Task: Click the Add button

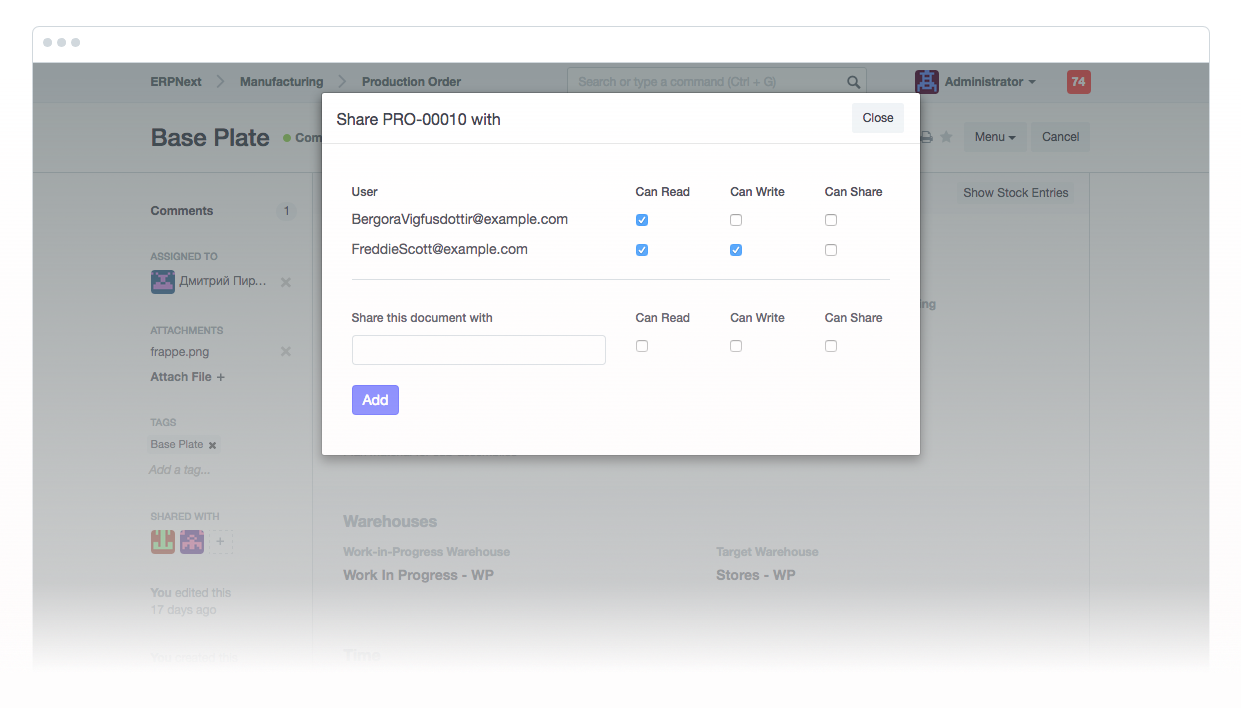Action: (x=375, y=400)
